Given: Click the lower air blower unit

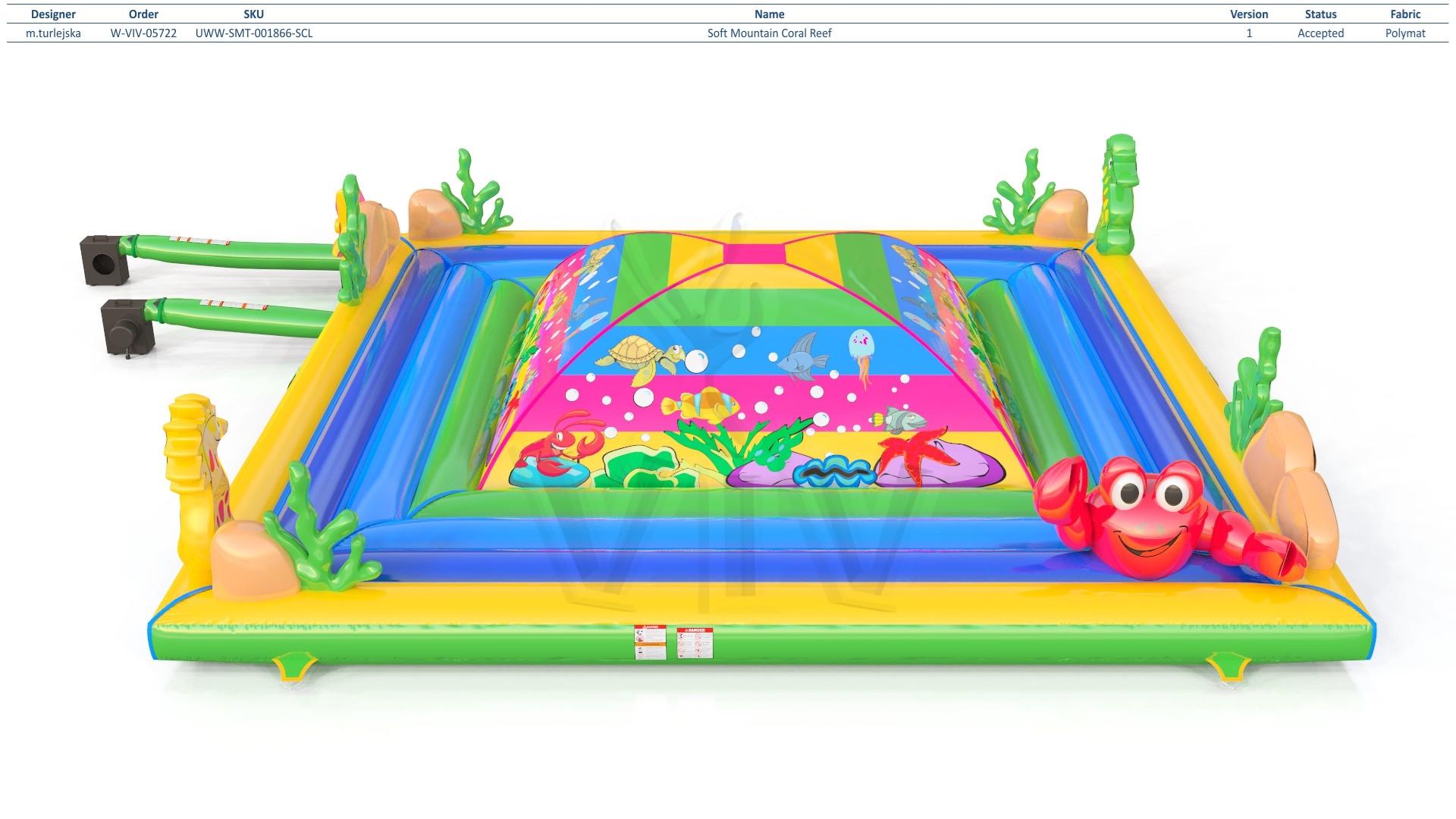Looking at the screenshot, I should 127,327.
